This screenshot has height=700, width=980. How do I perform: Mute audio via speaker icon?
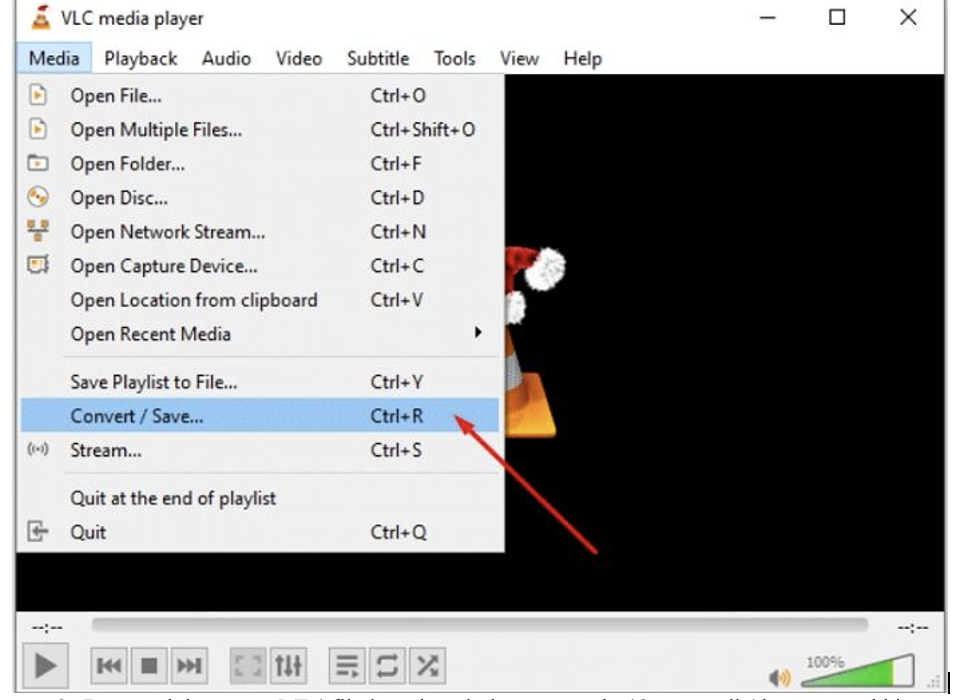point(779,677)
